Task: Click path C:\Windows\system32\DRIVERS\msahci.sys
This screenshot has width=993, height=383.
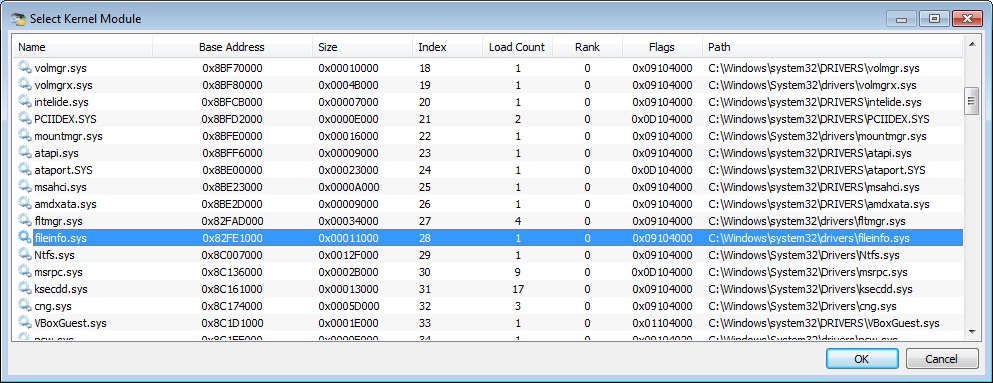Action: pyautogui.click(x=813, y=187)
